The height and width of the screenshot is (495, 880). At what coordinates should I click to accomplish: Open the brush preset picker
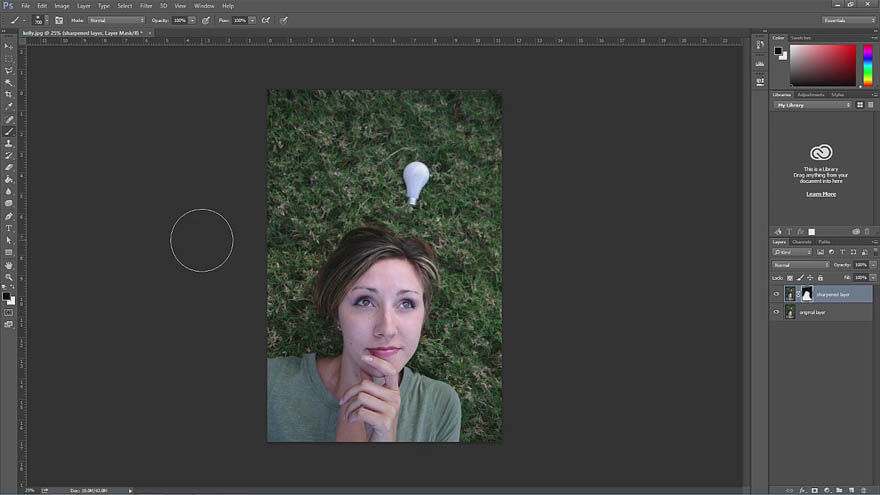click(40, 20)
